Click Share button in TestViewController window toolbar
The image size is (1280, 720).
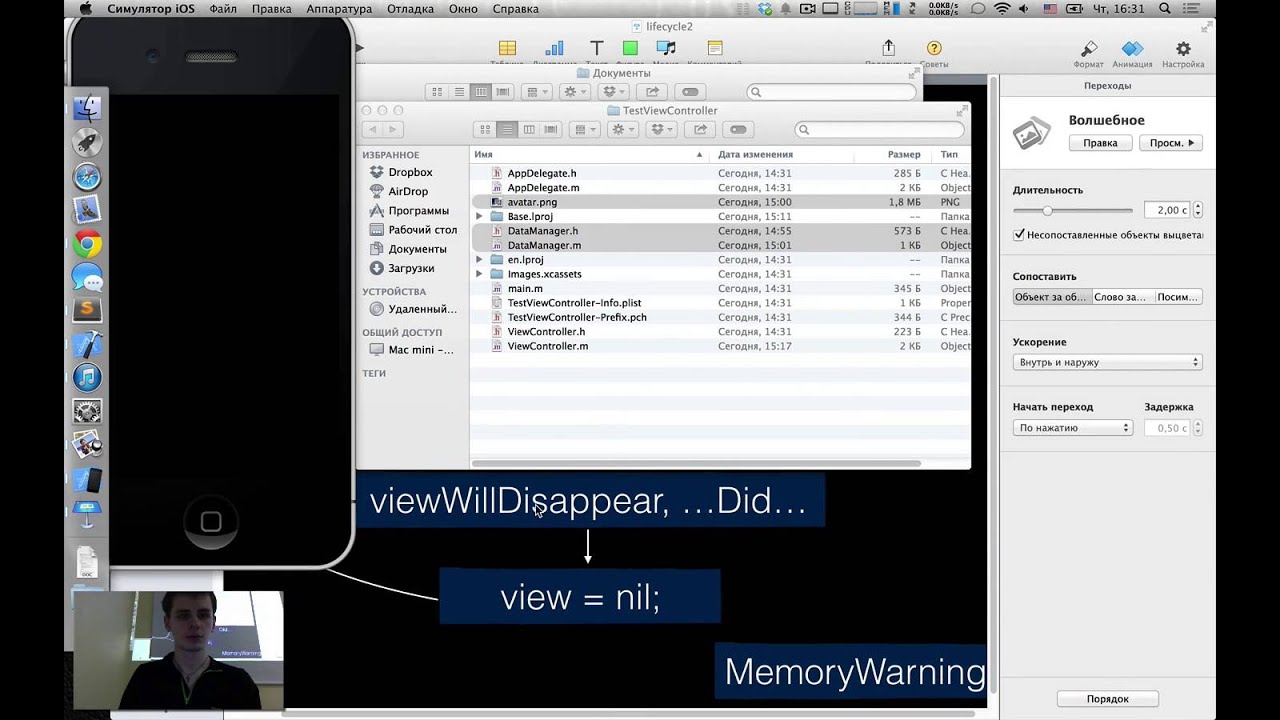tap(700, 129)
